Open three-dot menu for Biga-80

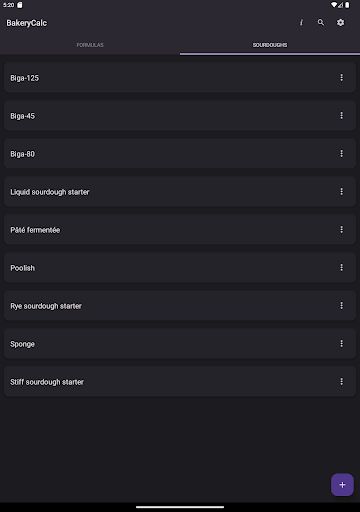coord(341,154)
